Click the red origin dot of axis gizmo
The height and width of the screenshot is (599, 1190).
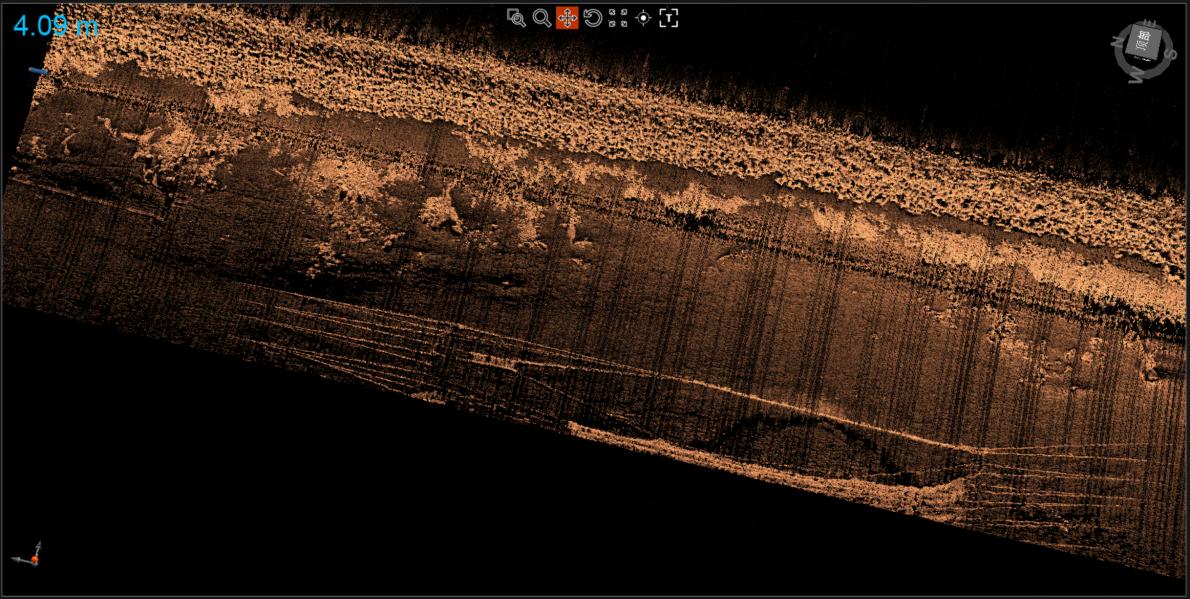point(34,560)
